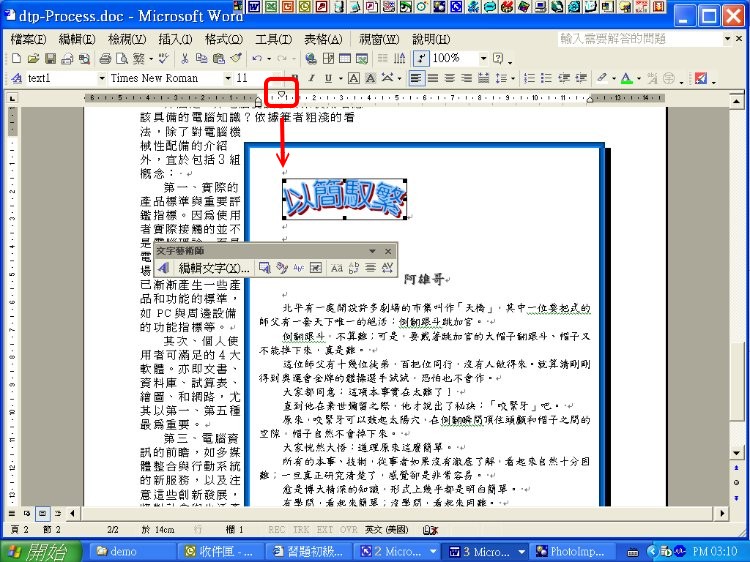This screenshot has width=750, height=562.
Task: Print the document from the toolbar
Action: pyautogui.click(x=105, y=58)
